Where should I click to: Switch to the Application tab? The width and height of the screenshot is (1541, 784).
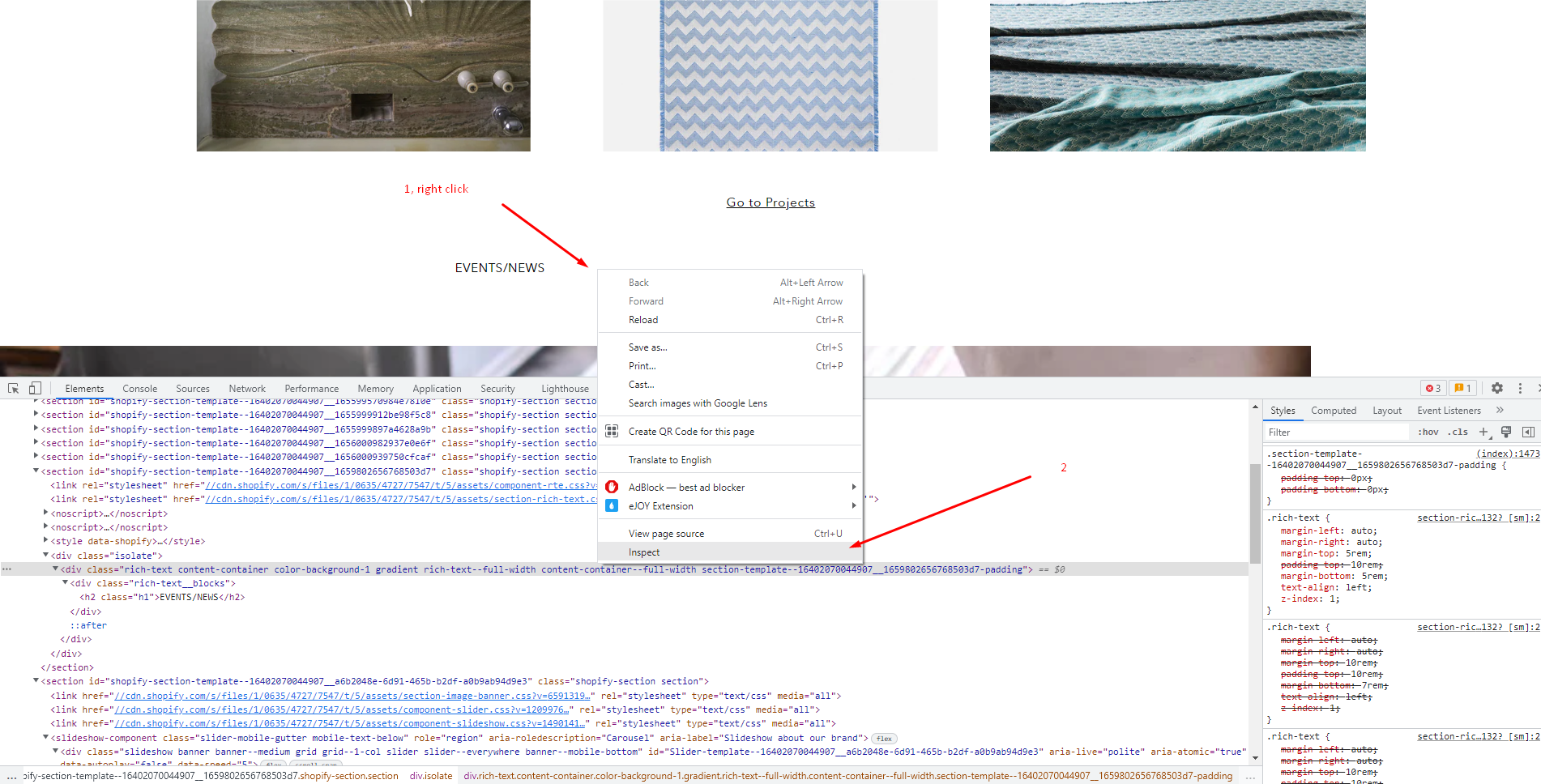(x=437, y=389)
